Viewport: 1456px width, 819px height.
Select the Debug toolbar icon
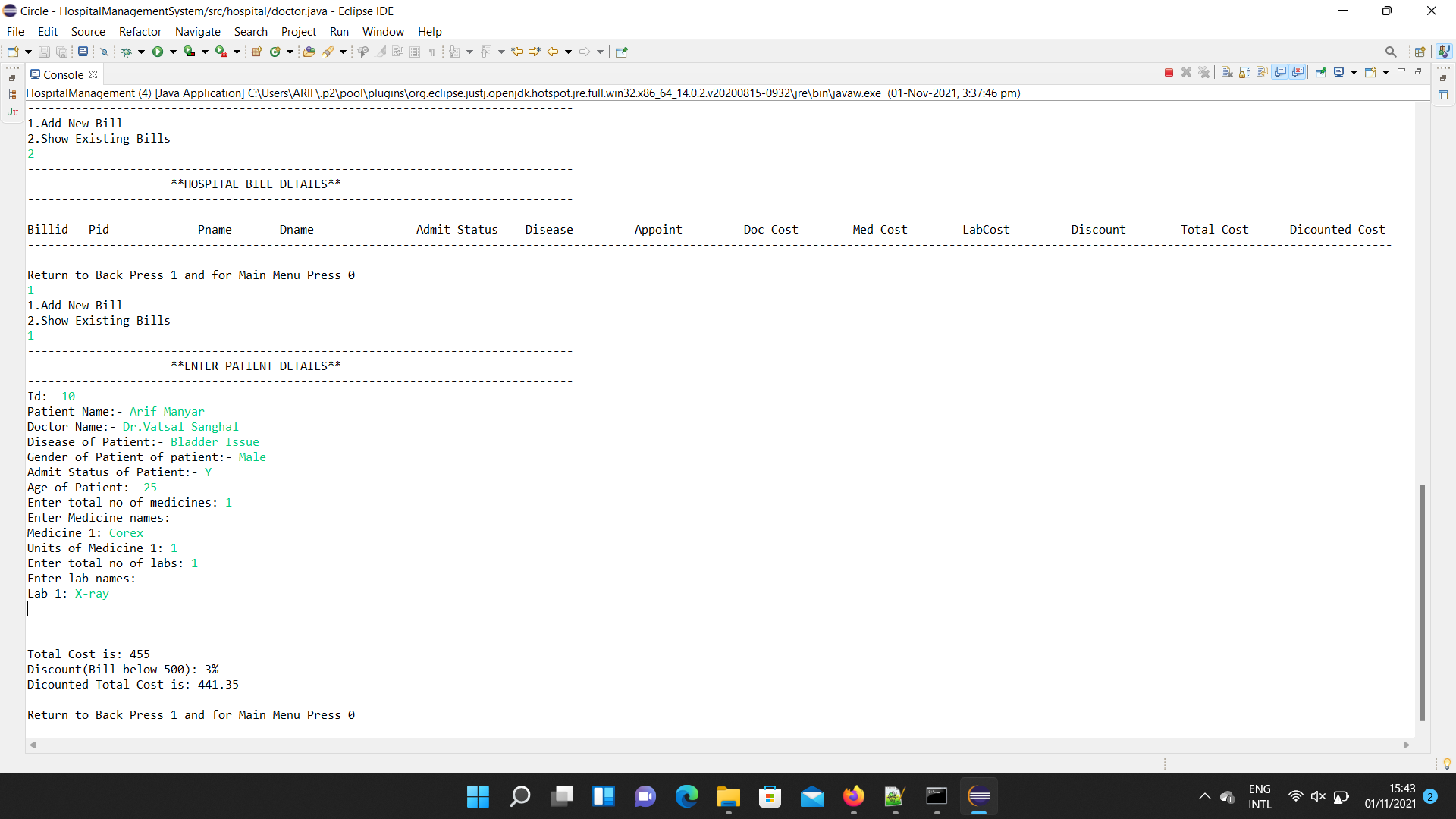pyautogui.click(x=126, y=51)
